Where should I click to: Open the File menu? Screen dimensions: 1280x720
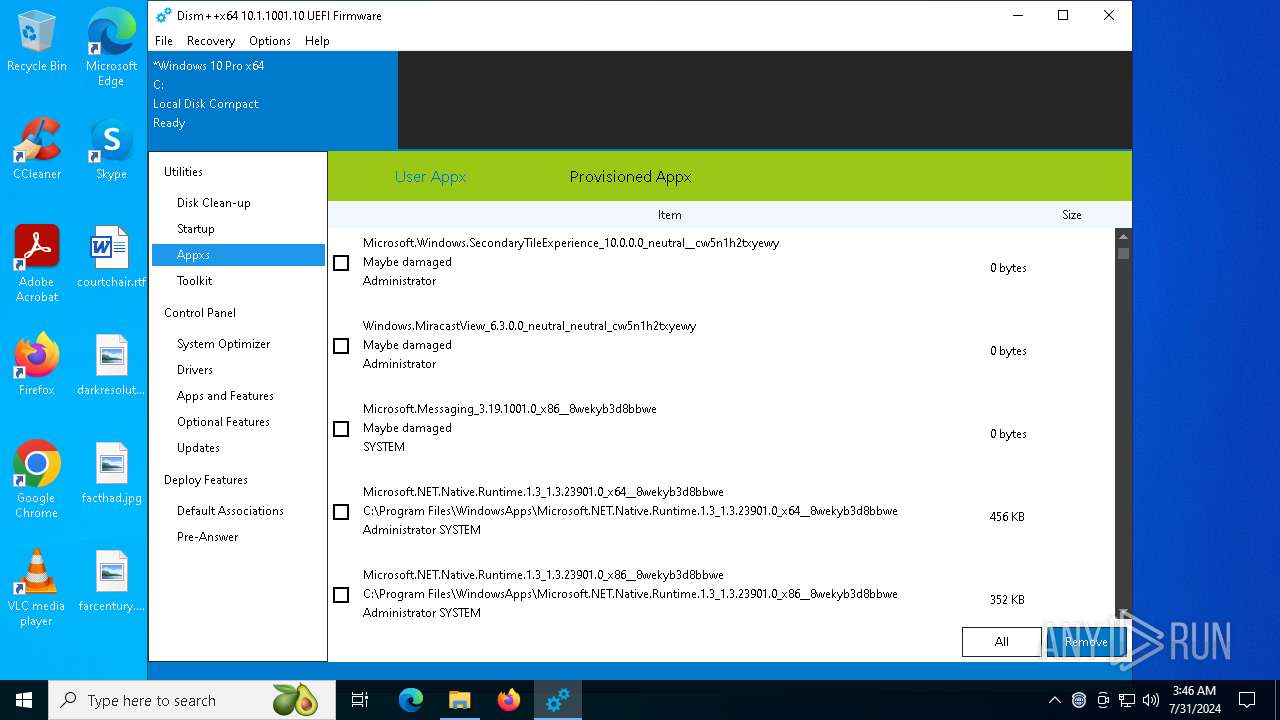point(164,41)
